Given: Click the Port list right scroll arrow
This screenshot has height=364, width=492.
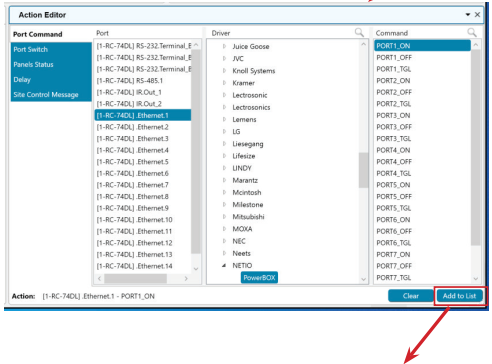Looking at the screenshot, I should click(186, 278).
